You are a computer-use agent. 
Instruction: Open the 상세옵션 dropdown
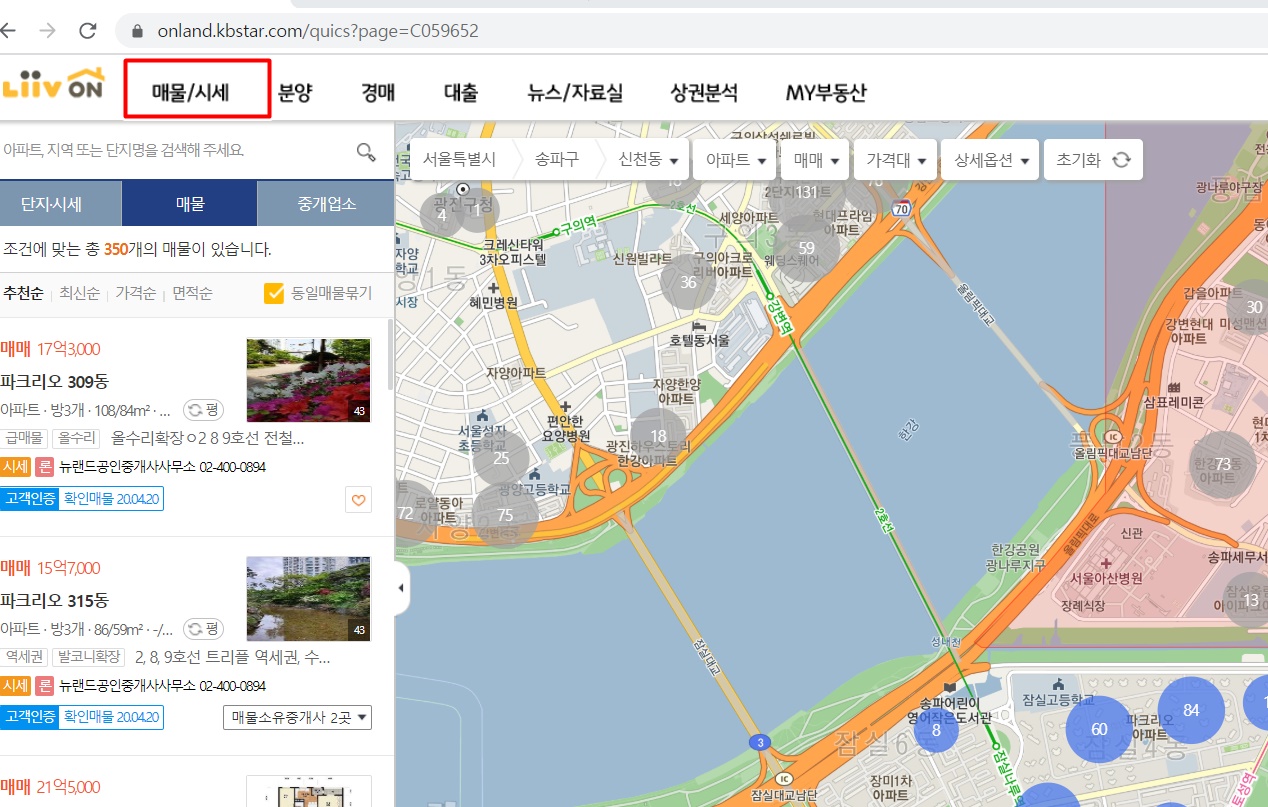[991, 159]
